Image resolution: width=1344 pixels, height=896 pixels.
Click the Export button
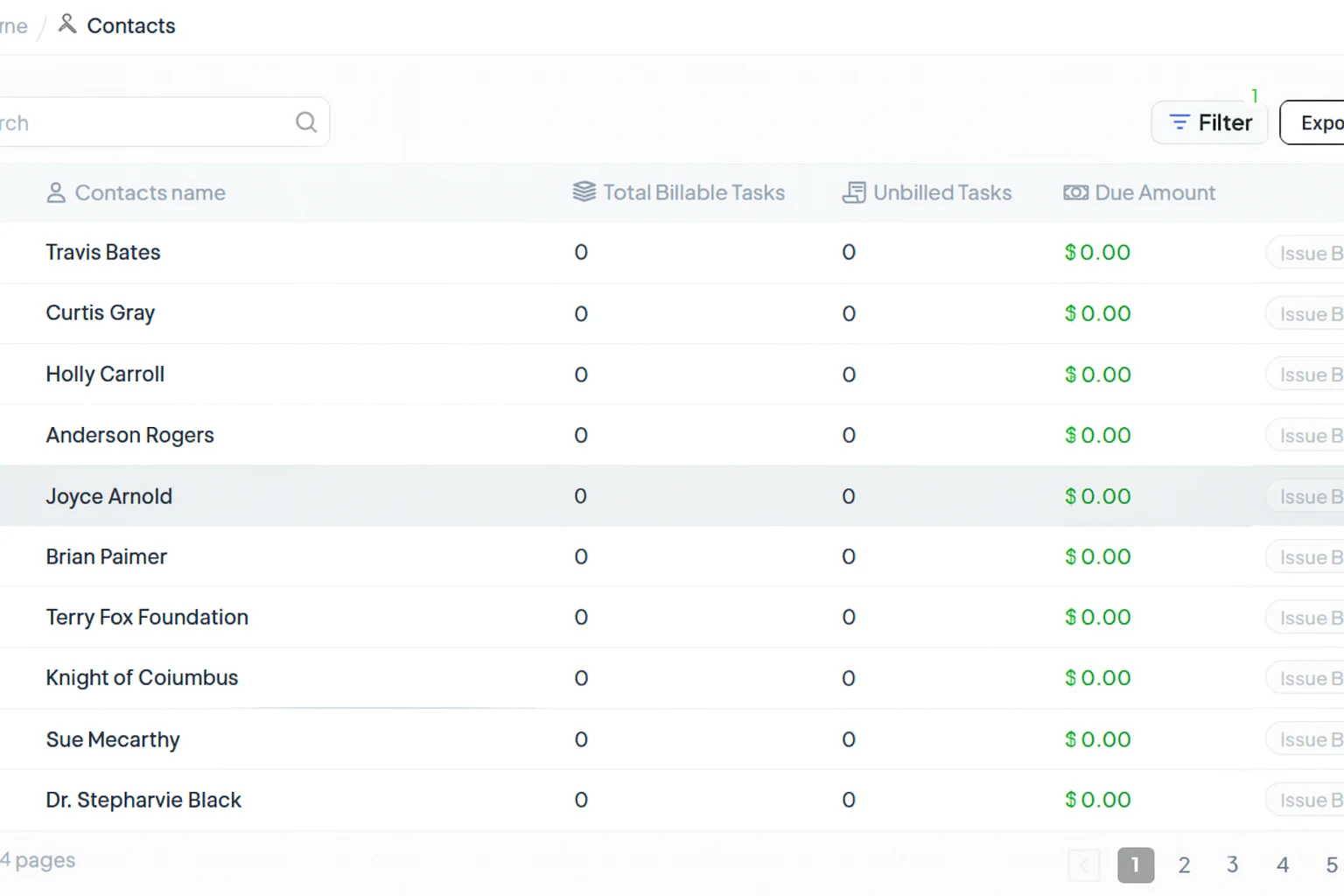point(1315,122)
